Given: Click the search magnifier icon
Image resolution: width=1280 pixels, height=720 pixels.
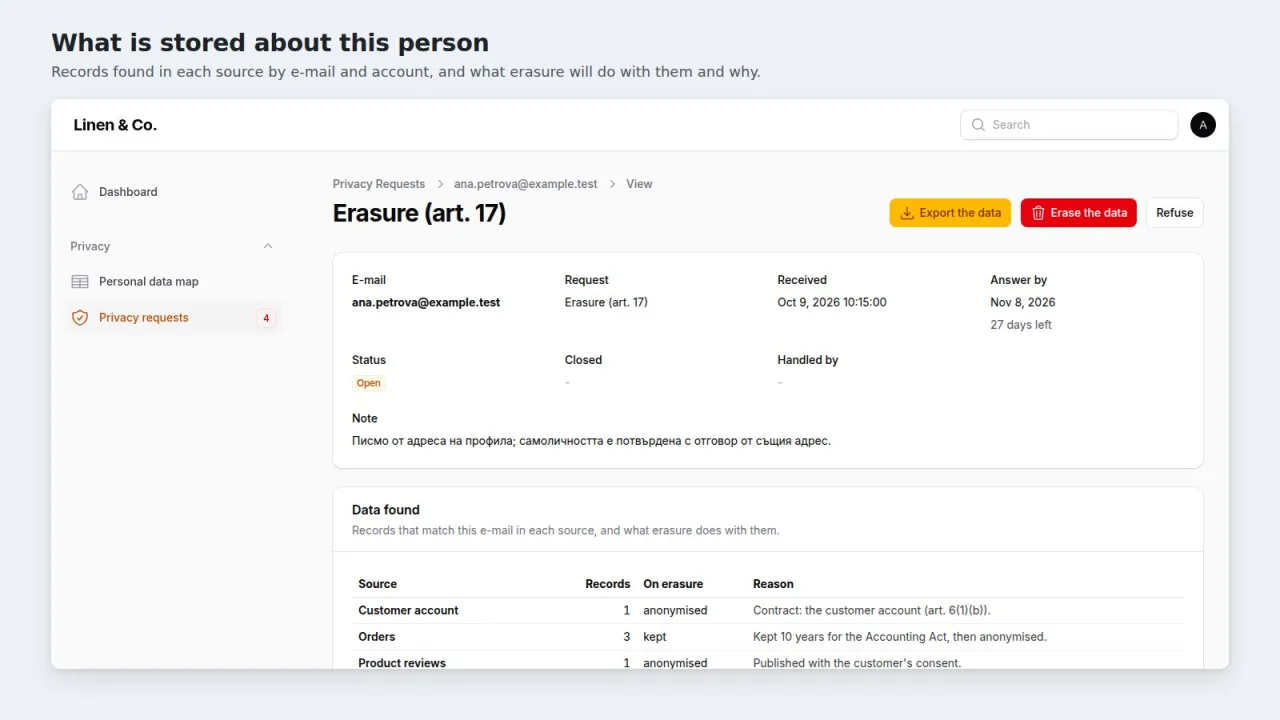Looking at the screenshot, I should 978,125.
